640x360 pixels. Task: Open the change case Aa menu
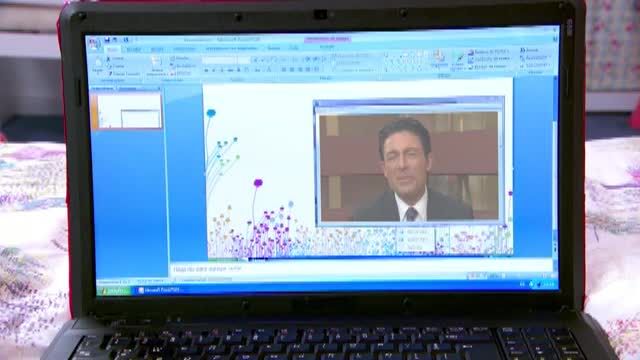[x=258, y=70]
